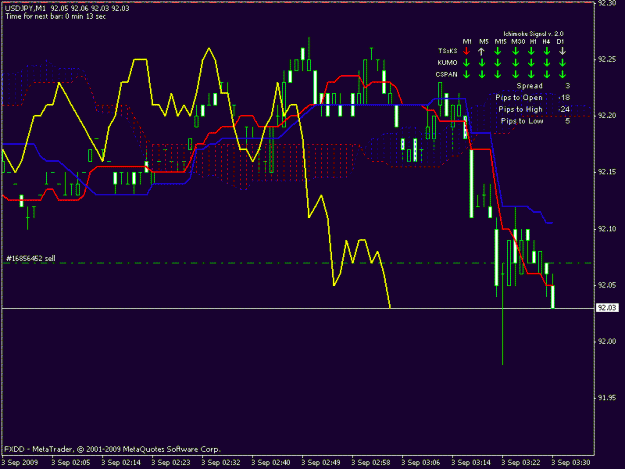Click the Pips to High value -24
This screenshot has width=625, height=469.
564,109
